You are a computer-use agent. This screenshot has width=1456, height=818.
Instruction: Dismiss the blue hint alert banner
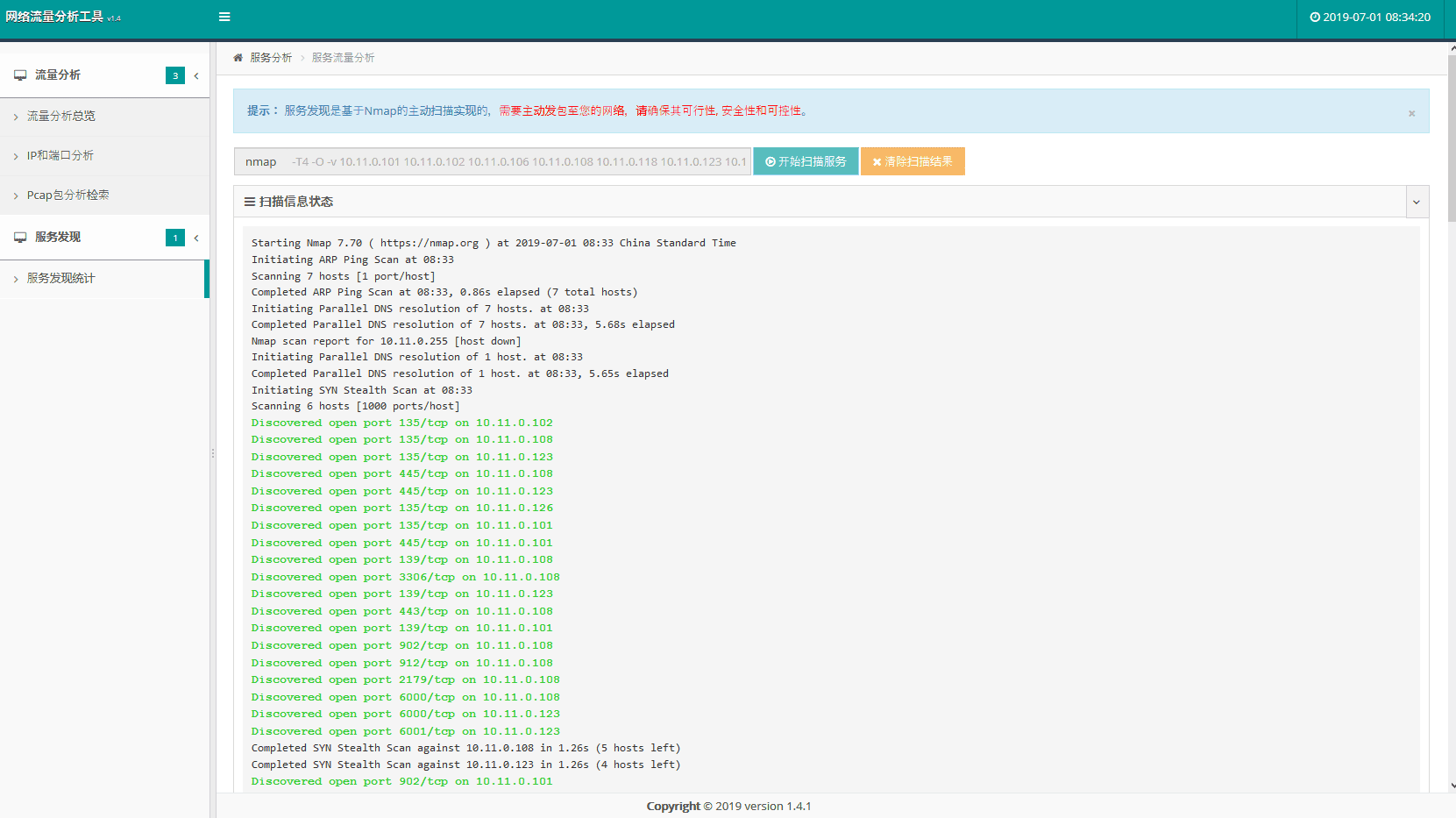(x=1411, y=113)
